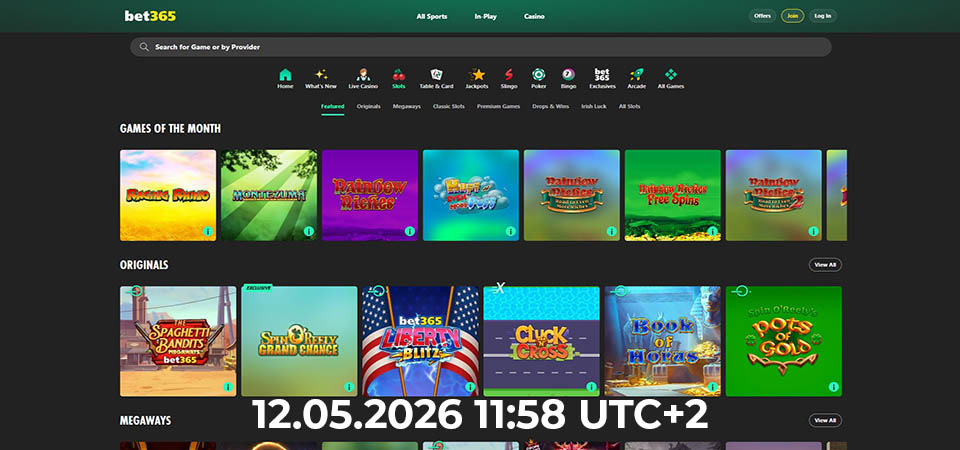The height and width of the screenshot is (450, 960).
Task: Click the search magnifier icon
Action: (144, 47)
